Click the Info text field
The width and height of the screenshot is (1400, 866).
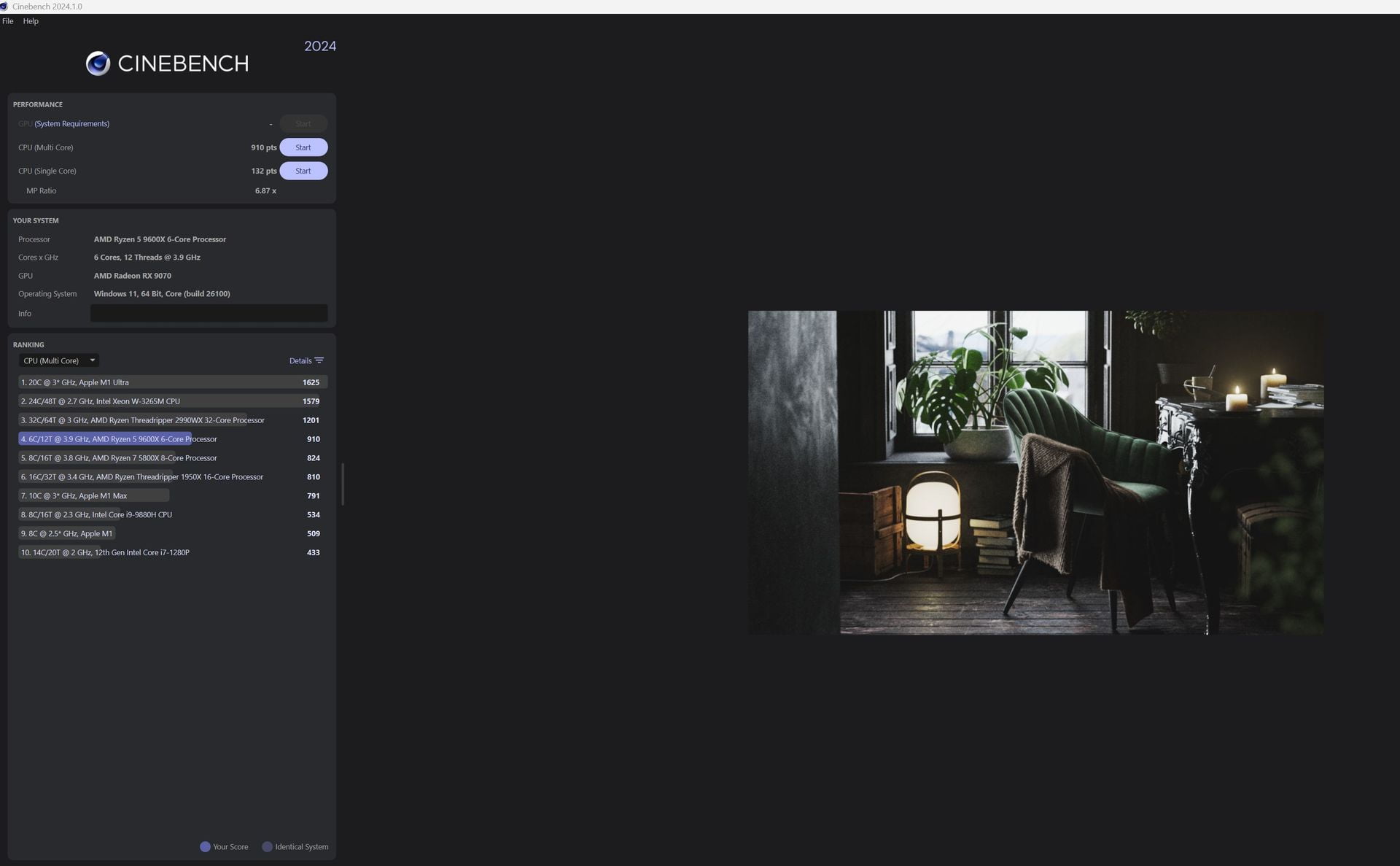[x=209, y=314]
